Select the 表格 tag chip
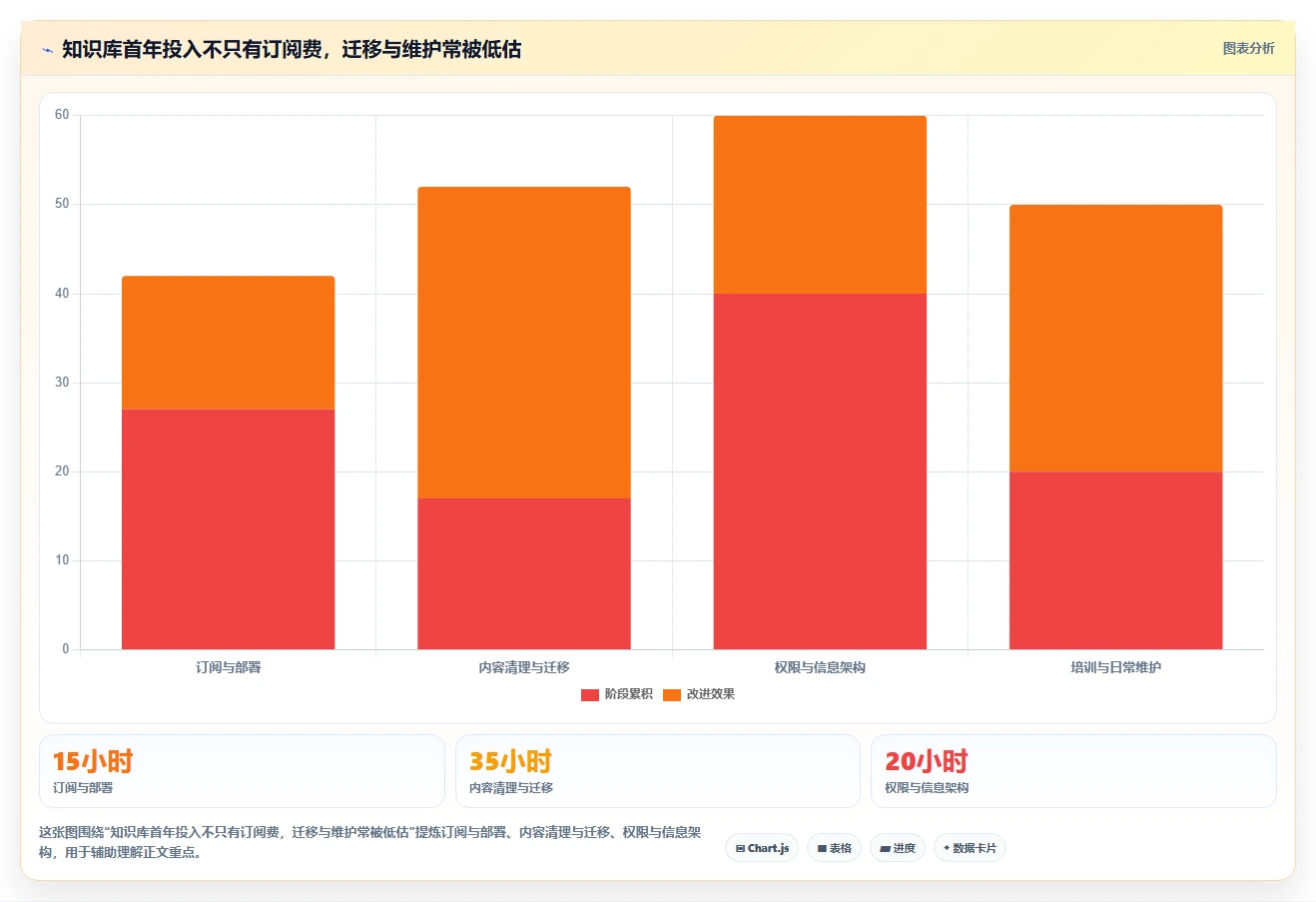 point(834,848)
